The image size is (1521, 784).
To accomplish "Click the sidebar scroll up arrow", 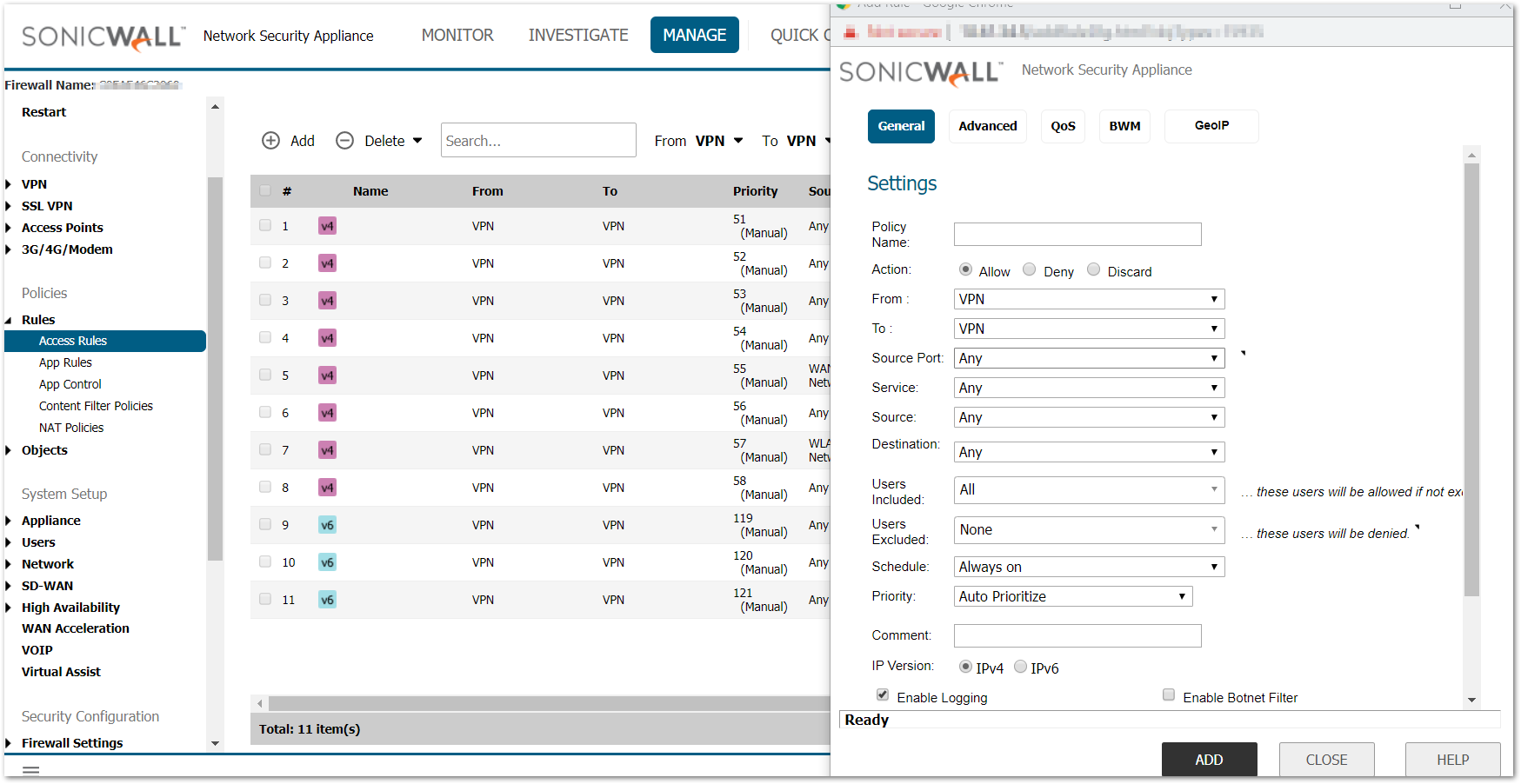I will [x=215, y=106].
